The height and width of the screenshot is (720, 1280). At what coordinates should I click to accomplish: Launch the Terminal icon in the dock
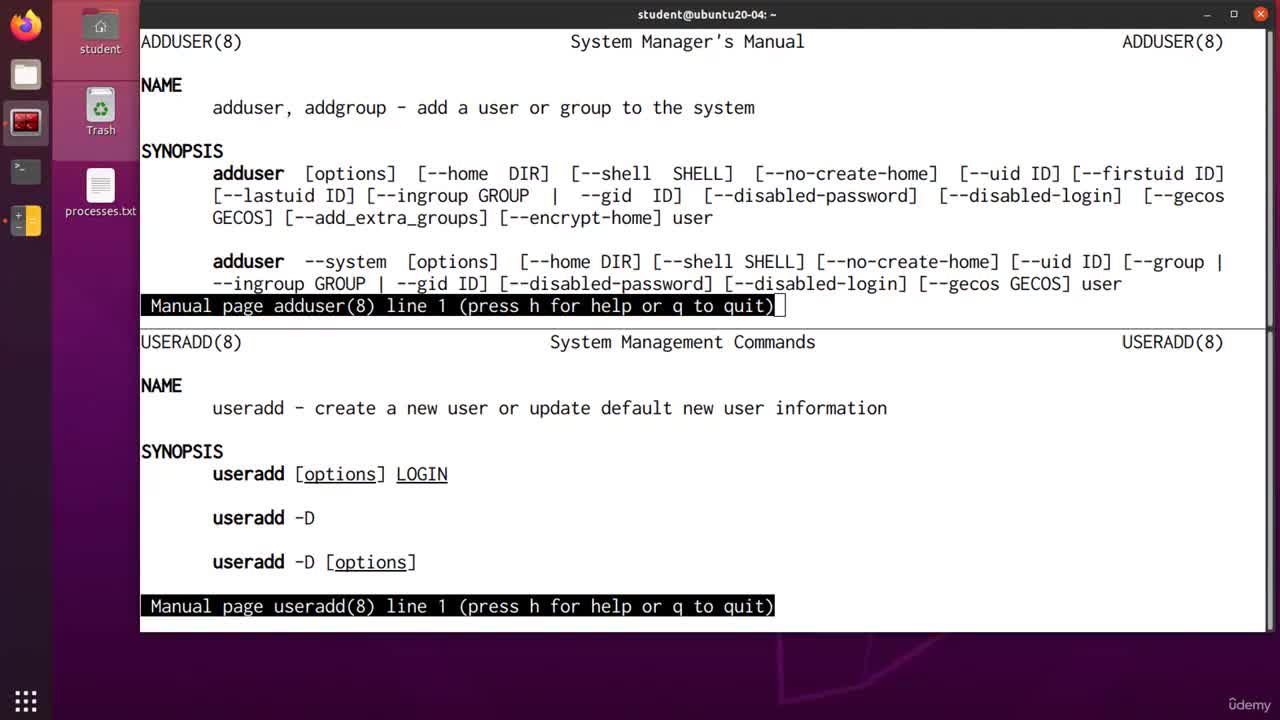coord(26,171)
